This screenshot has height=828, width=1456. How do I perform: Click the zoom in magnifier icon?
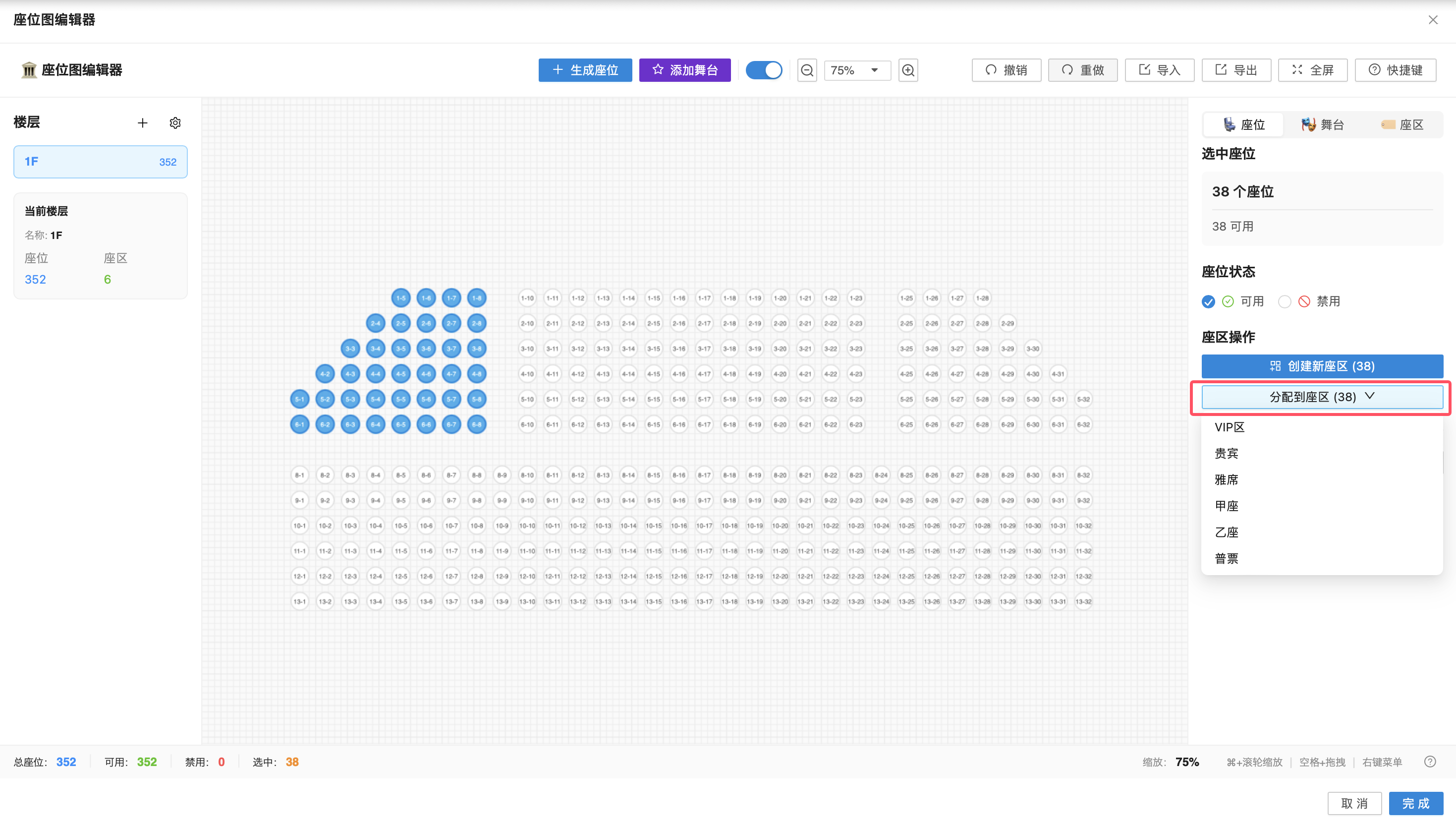tap(908, 70)
